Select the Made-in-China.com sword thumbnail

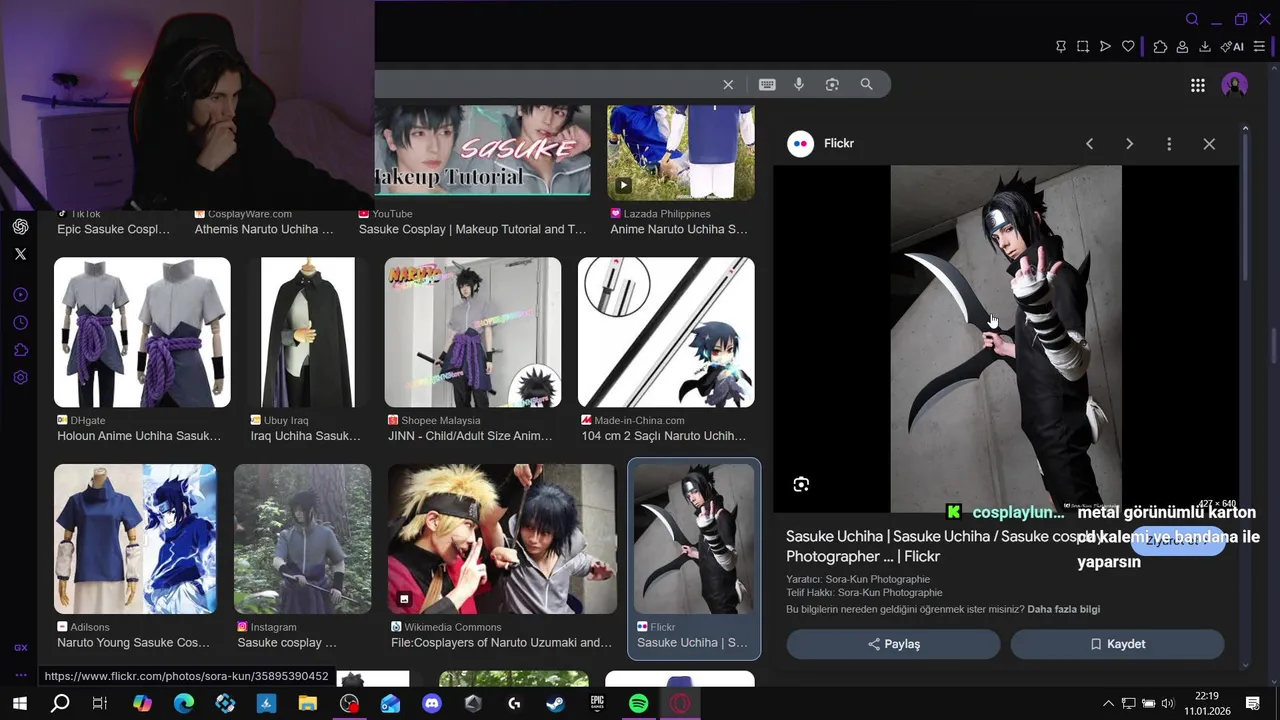click(x=666, y=332)
